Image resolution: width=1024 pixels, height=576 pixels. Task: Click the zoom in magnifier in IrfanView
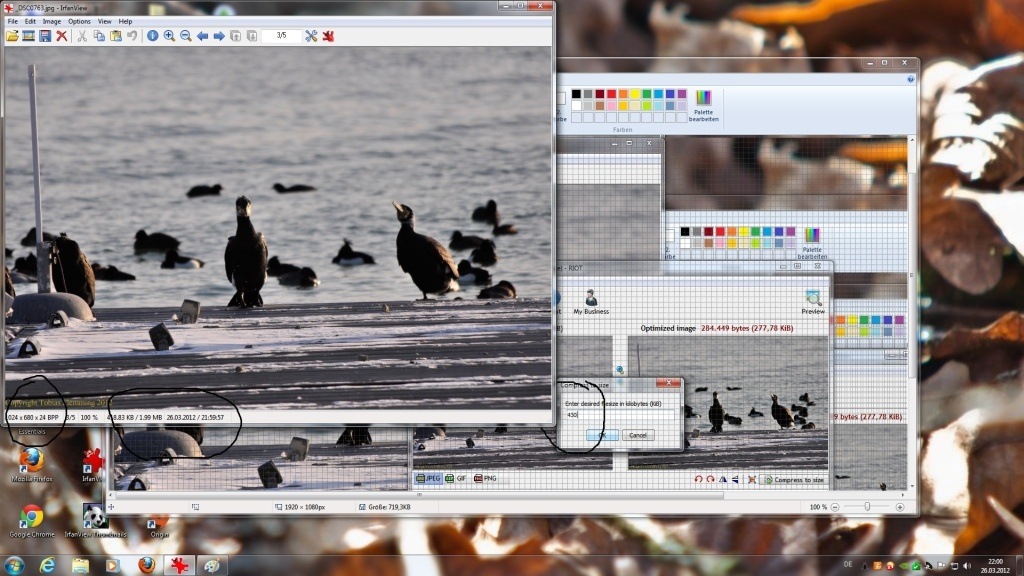click(x=169, y=36)
